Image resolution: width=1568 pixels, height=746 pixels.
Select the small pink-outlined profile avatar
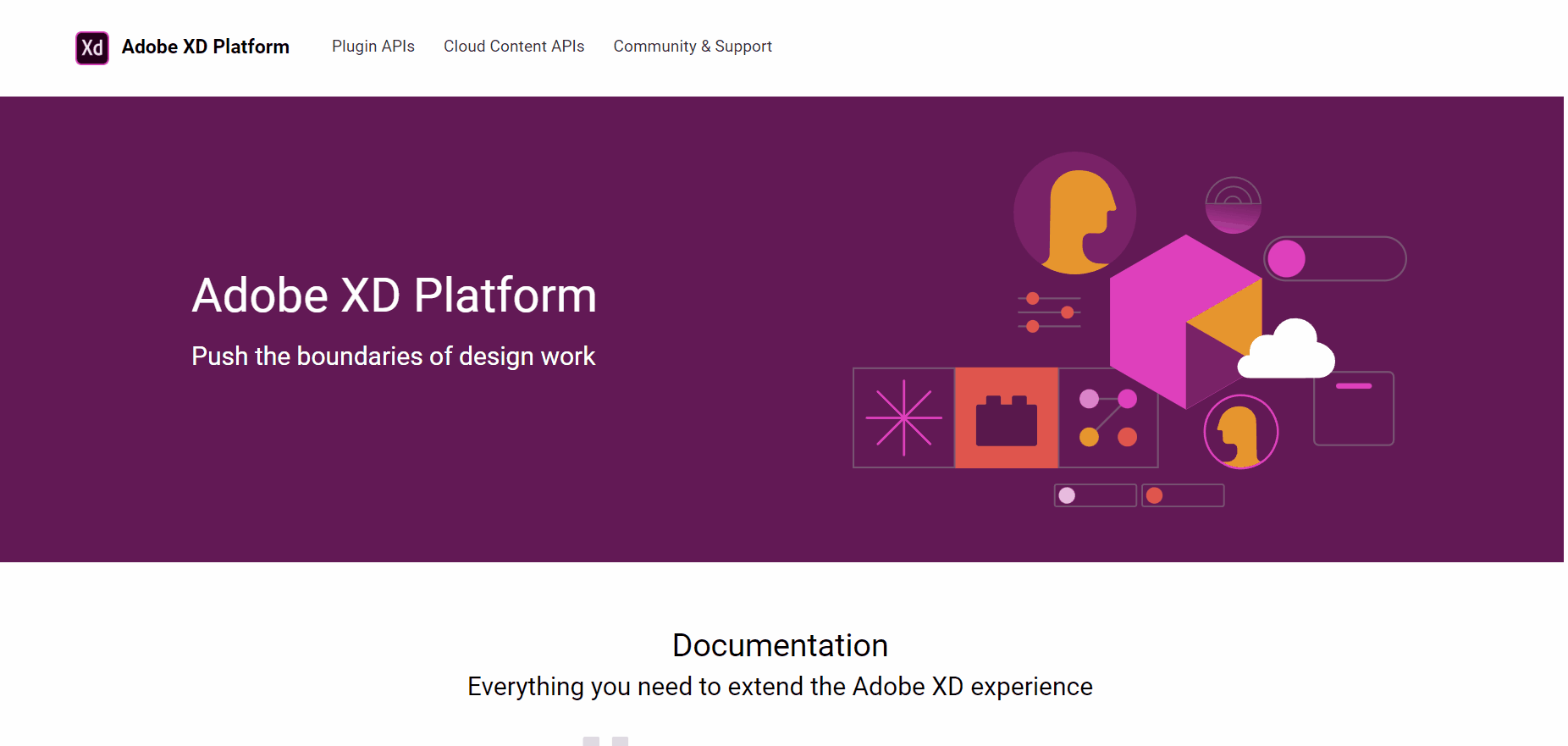coord(1240,432)
